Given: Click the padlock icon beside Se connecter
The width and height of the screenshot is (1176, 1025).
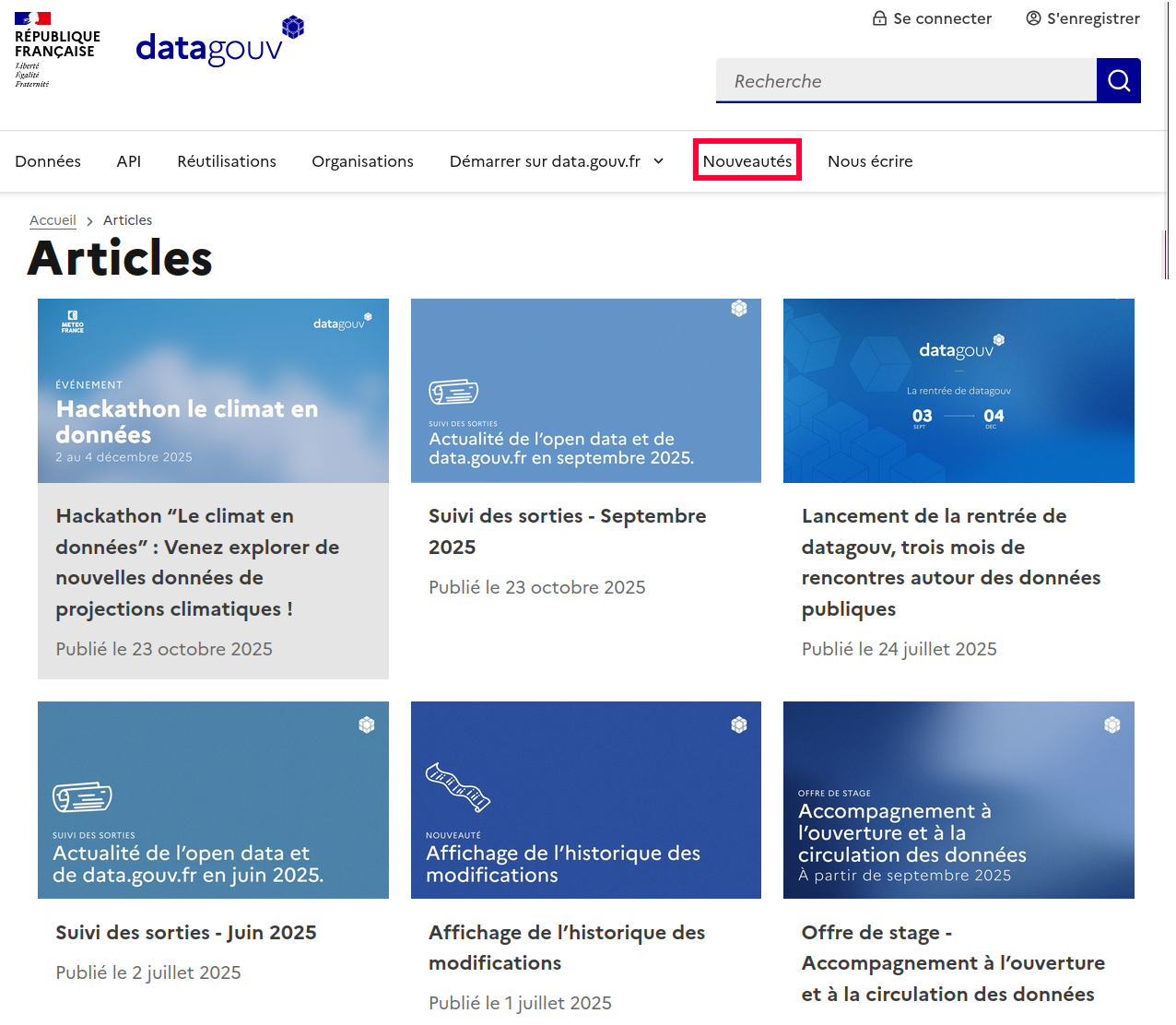Looking at the screenshot, I should click(x=879, y=18).
